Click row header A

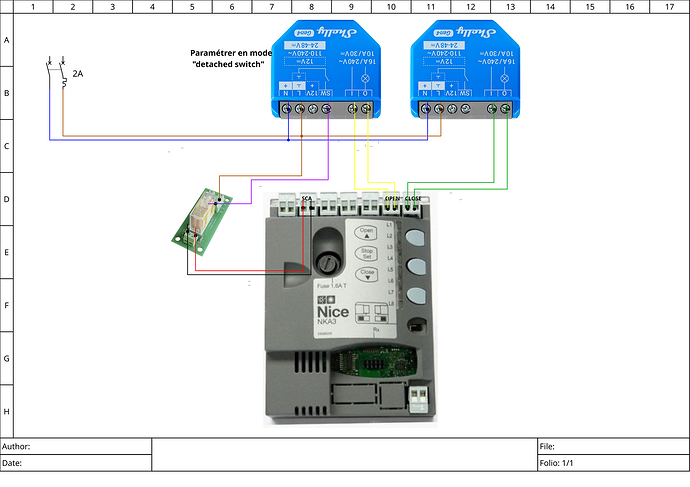[x=7, y=40]
